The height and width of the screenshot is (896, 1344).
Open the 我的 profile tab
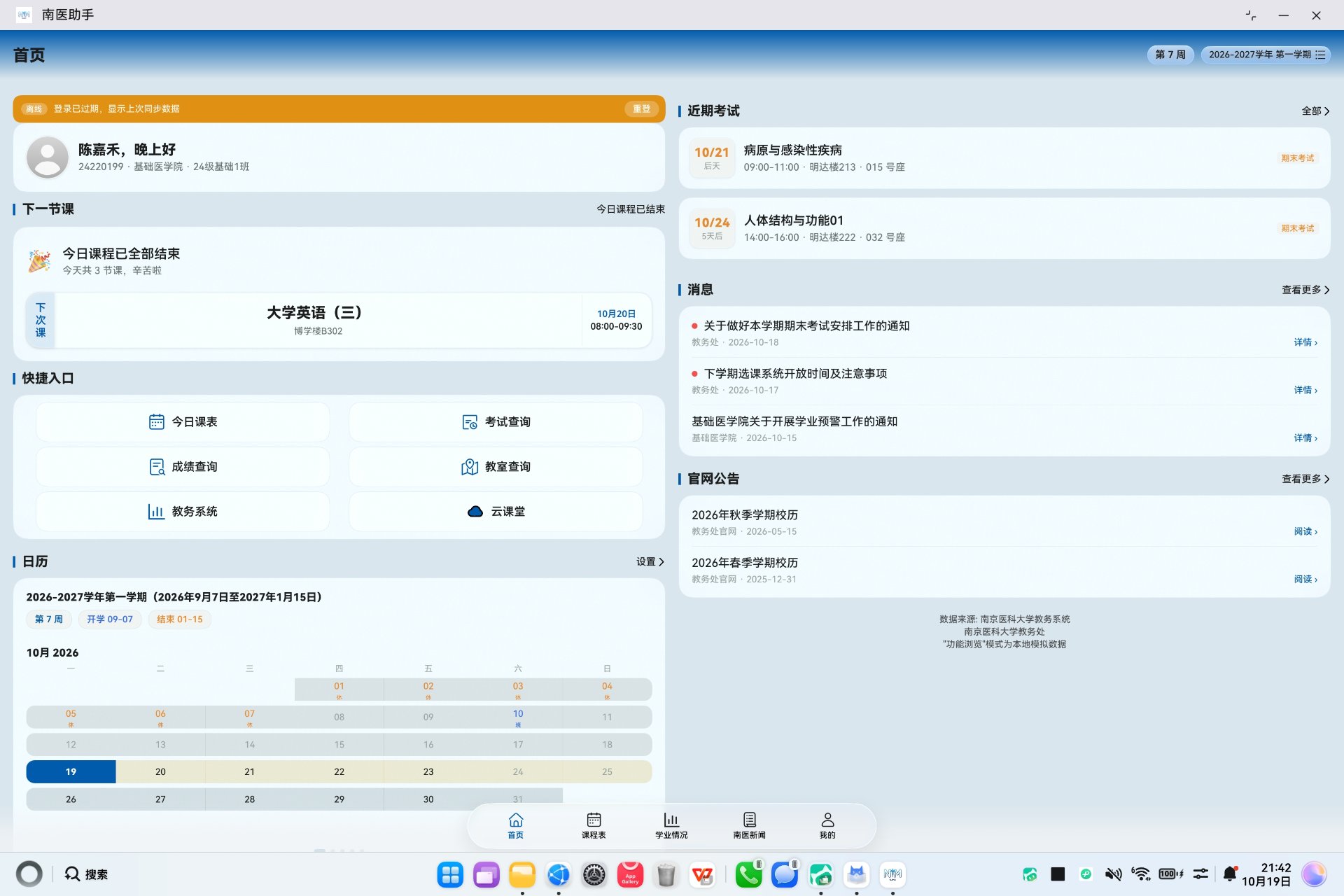[827, 825]
